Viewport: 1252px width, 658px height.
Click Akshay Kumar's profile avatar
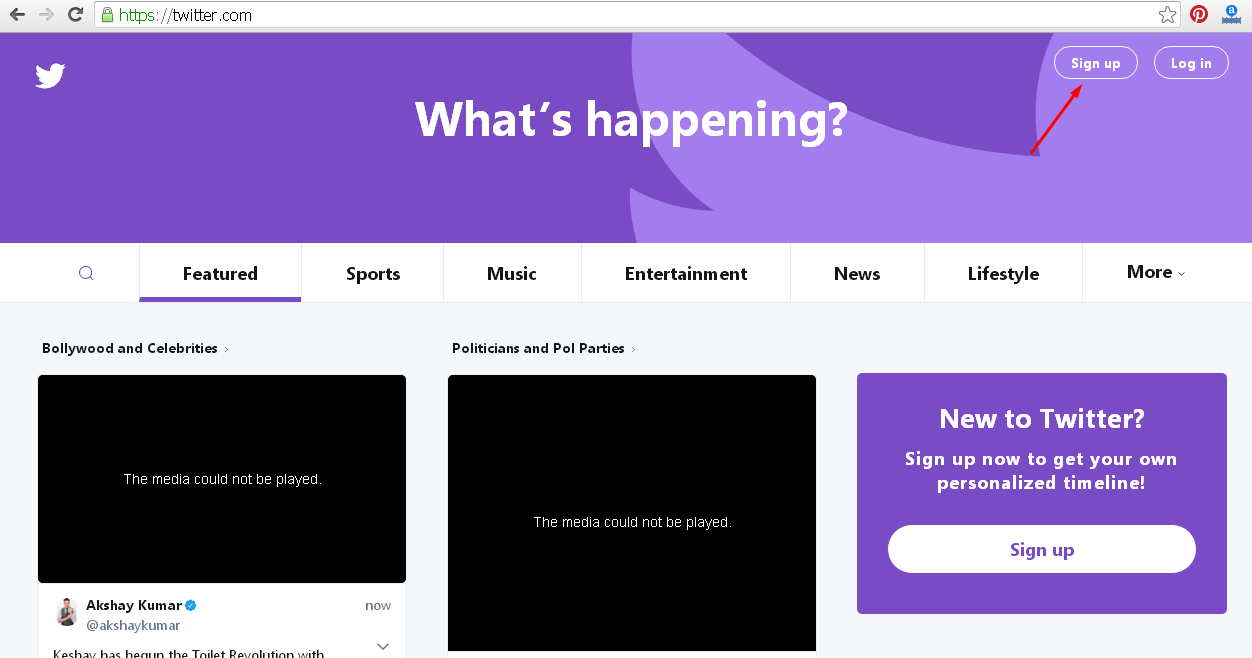(66, 612)
